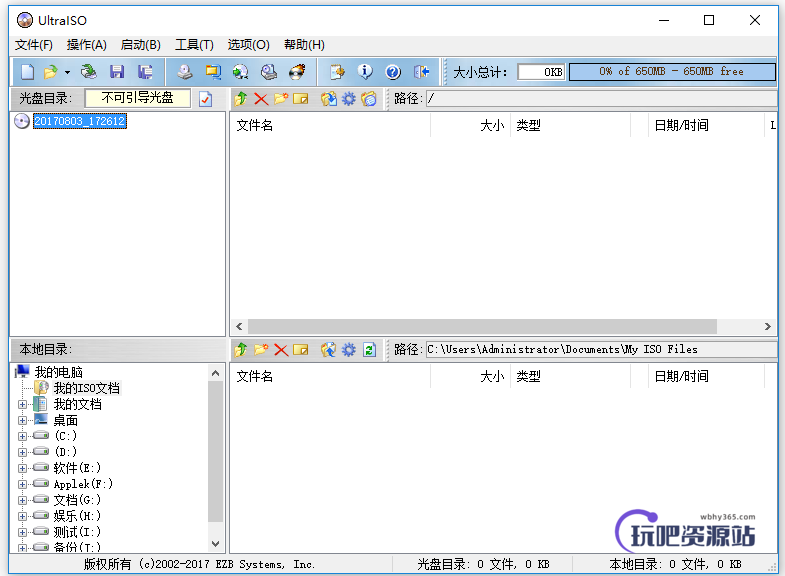
Task: Open Help with the blue question-mark icon
Action: (x=393, y=72)
